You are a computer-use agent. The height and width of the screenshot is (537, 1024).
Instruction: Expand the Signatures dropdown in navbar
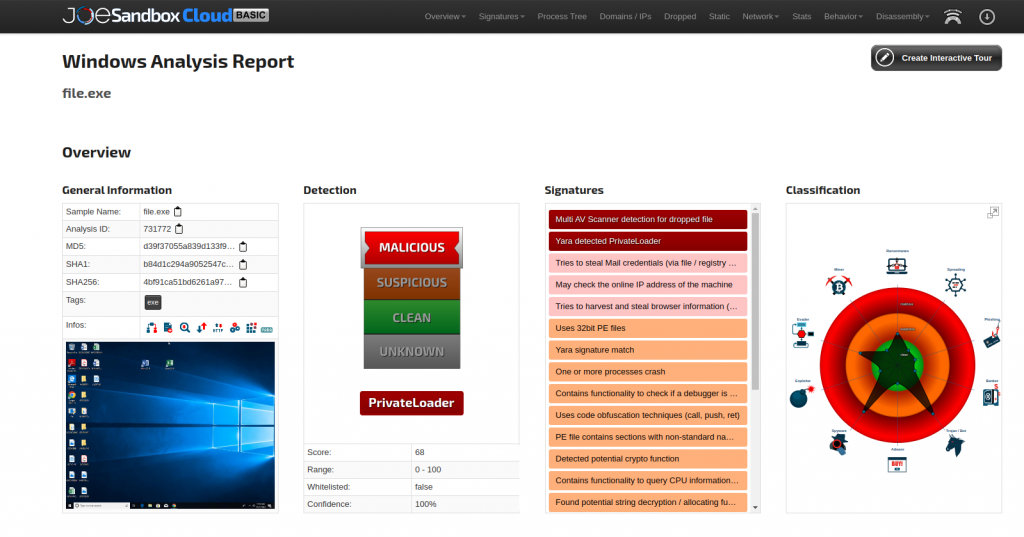pos(502,16)
